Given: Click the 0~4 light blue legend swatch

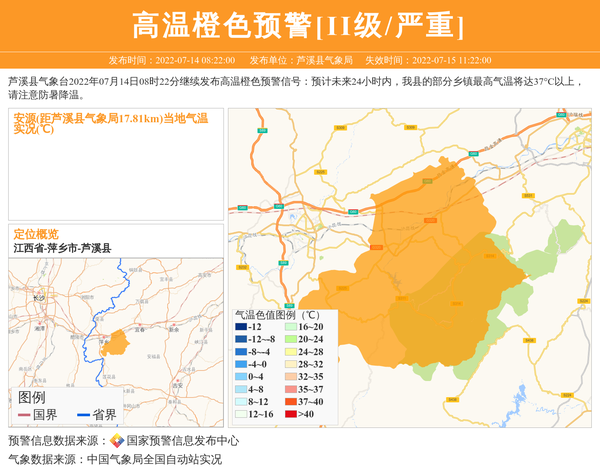Looking at the screenshot, I should (241, 376).
